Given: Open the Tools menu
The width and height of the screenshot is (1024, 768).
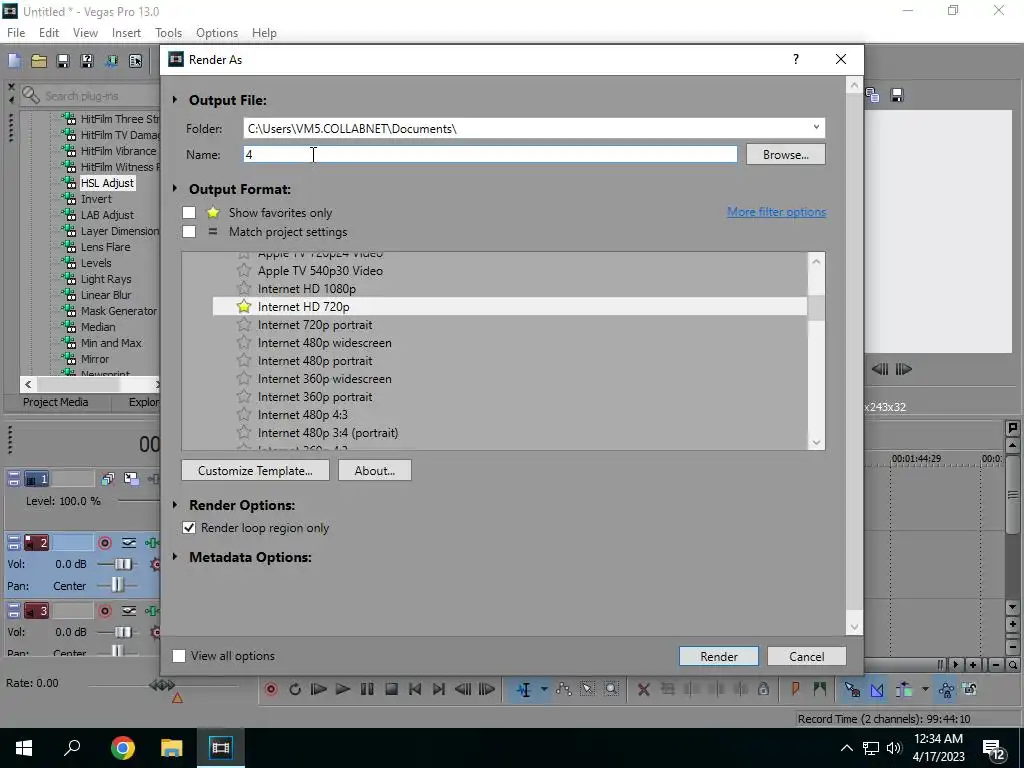Looking at the screenshot, I should pos(168,33).
